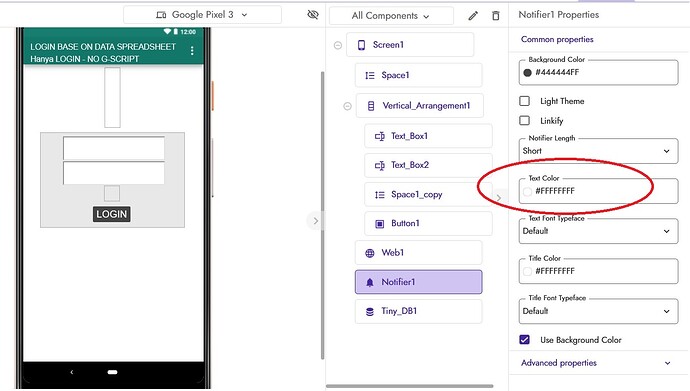The image size is (690, 391).
Task: Expand the Advanced properties section
Action: coord(598,363)
